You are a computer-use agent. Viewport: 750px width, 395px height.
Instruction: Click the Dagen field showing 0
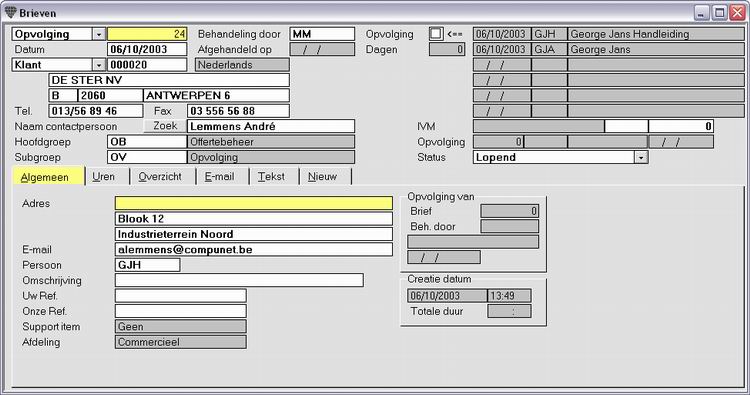[447, 49]
